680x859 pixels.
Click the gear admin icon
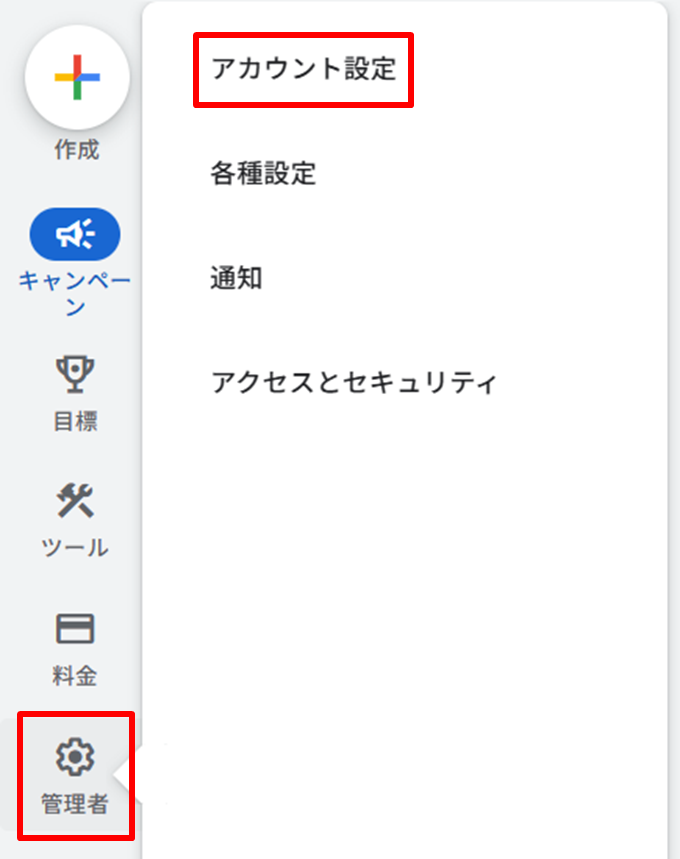click(75, 757)
